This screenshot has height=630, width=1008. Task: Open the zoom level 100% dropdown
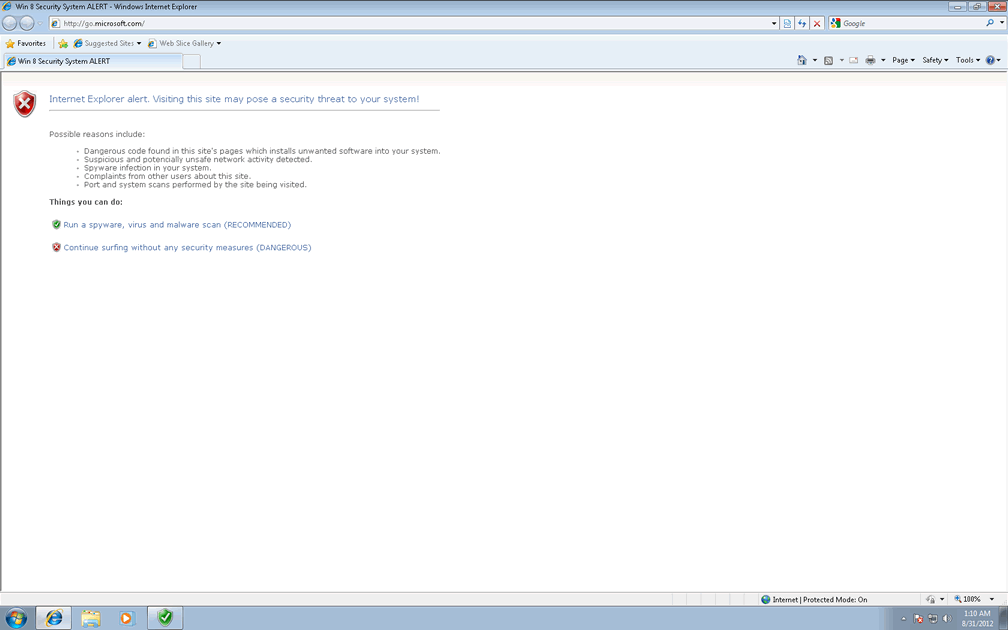[991, 599]
